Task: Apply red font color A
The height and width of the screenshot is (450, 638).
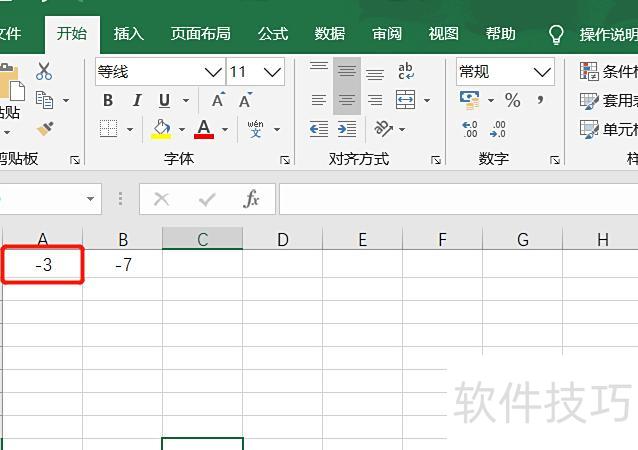Action: 204,129
